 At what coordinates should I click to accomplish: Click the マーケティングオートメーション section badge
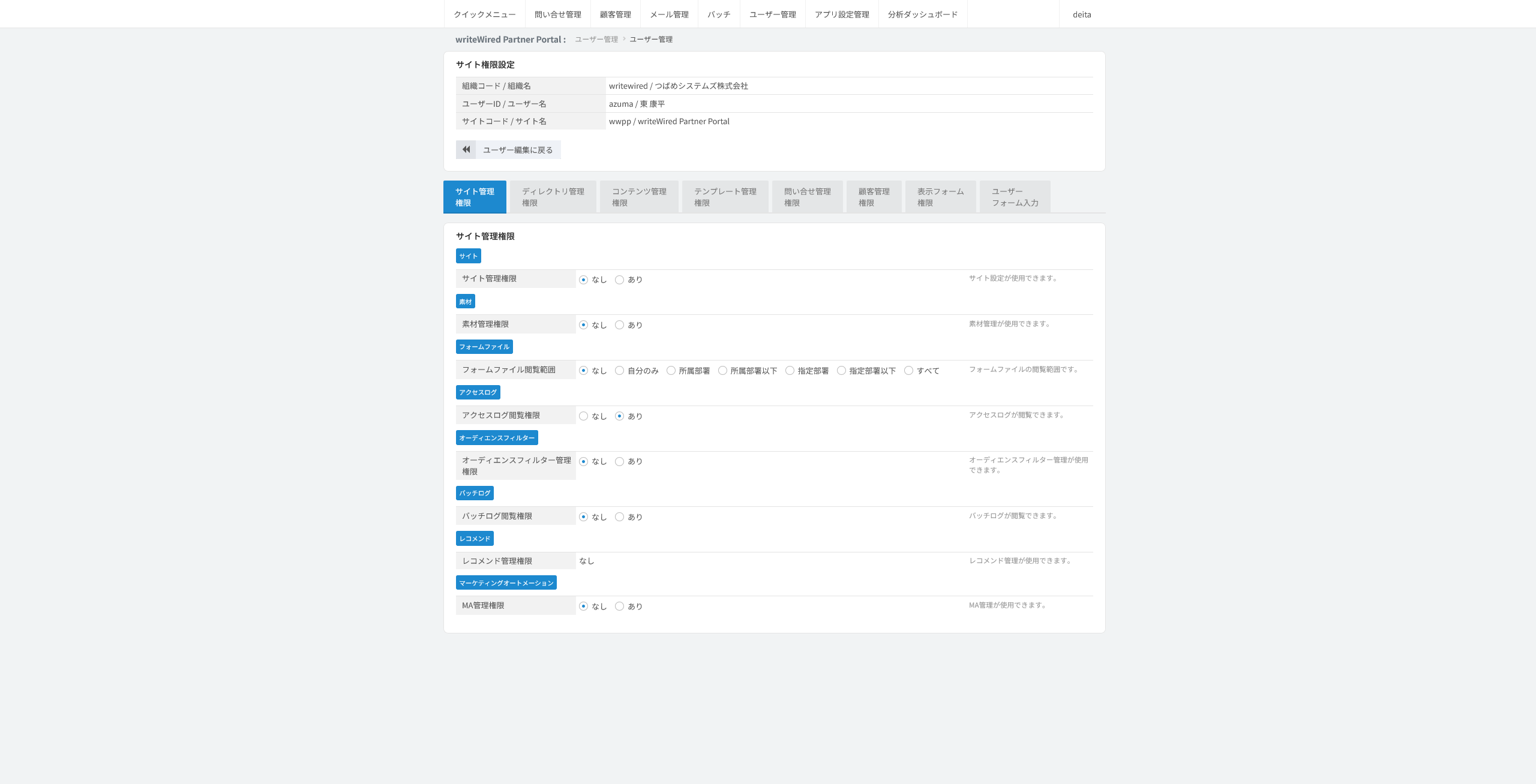(506, 583)
